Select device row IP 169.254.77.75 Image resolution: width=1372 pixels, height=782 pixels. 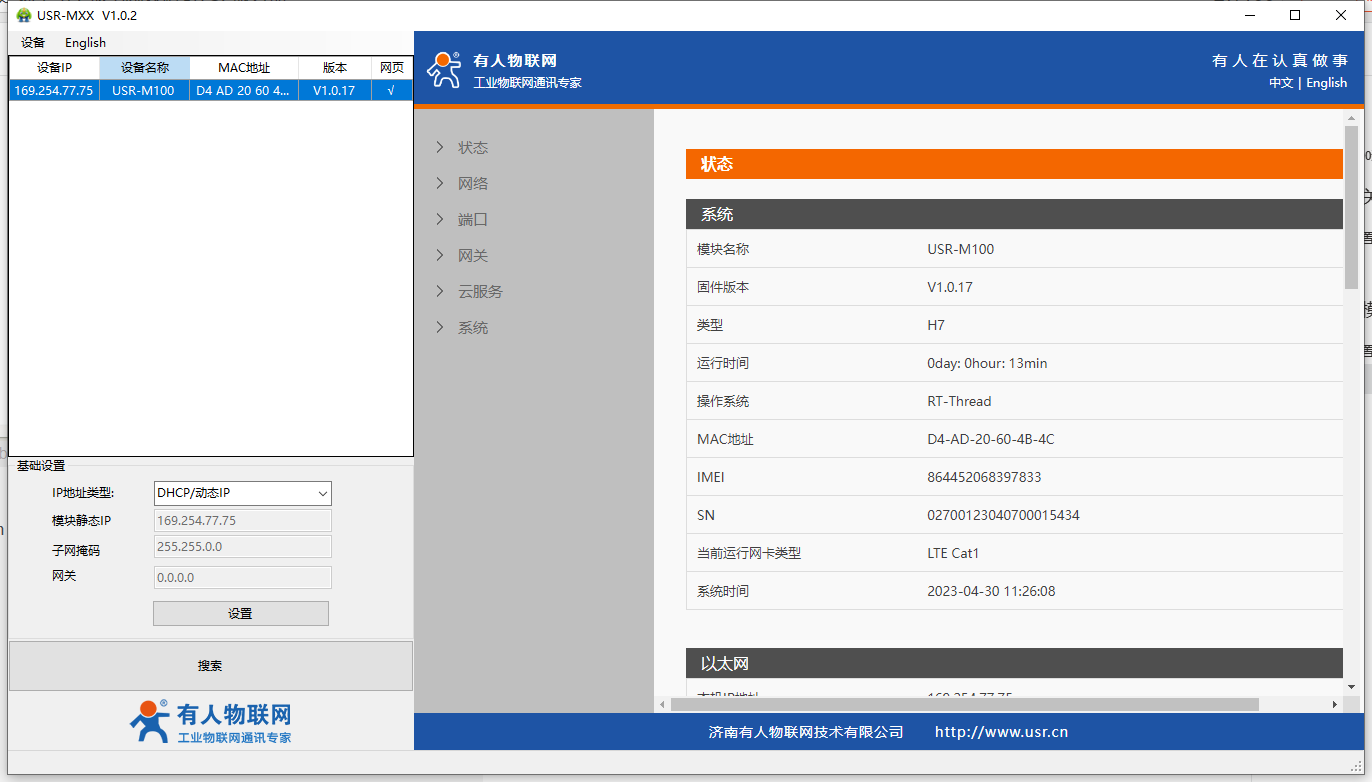54,90
